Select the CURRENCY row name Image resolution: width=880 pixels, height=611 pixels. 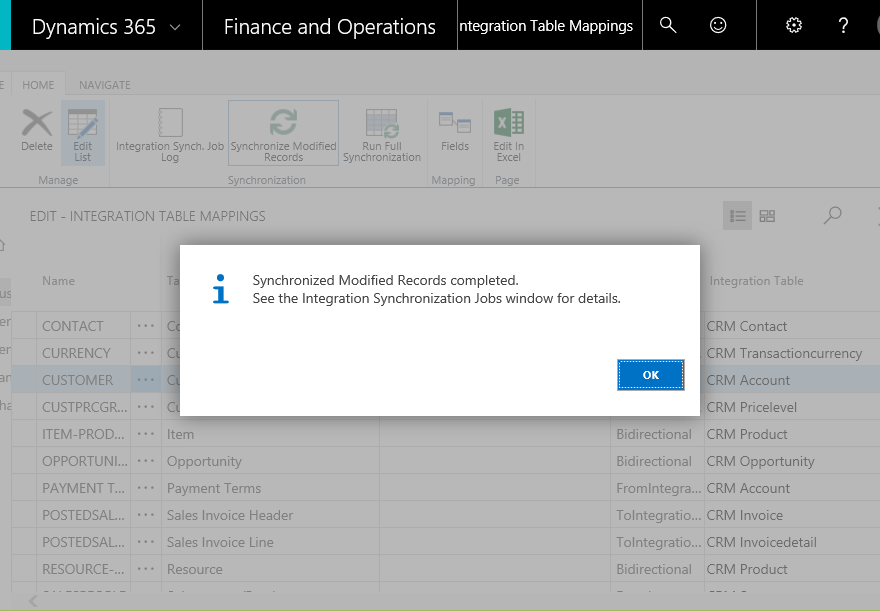tap(76, 353)
